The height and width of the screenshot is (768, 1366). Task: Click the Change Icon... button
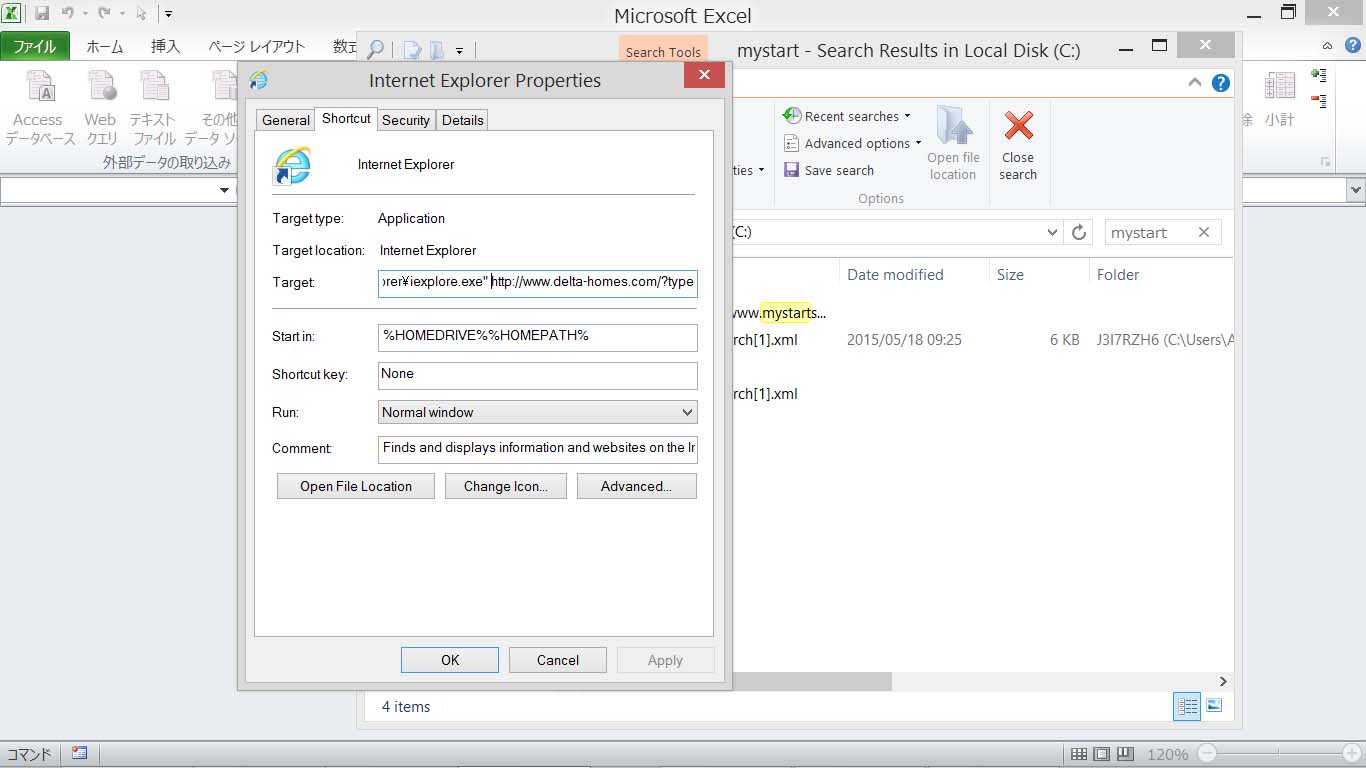pyautogui.click(x=506, y=486)
